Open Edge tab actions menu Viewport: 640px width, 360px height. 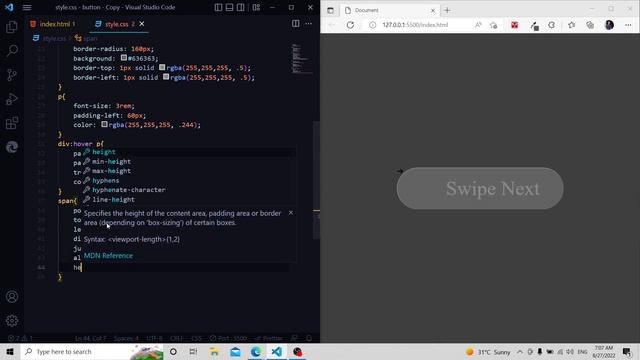[330, 10]
